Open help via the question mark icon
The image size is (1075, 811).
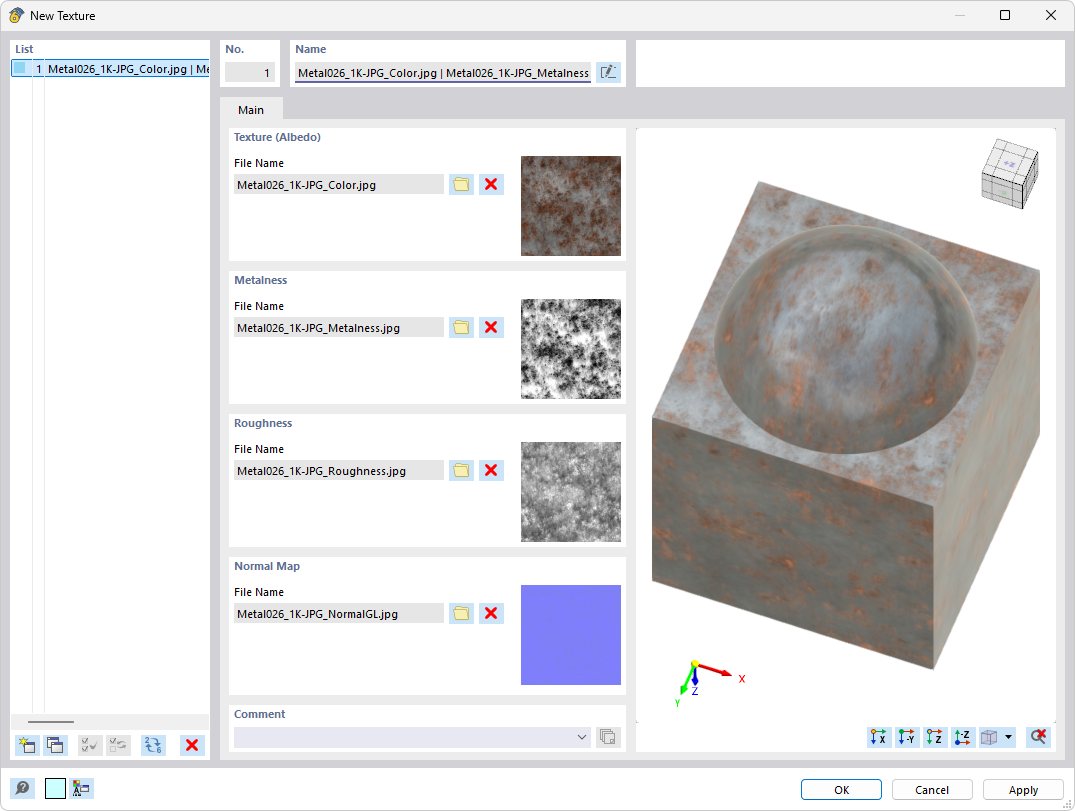click(x=23, y=788)
